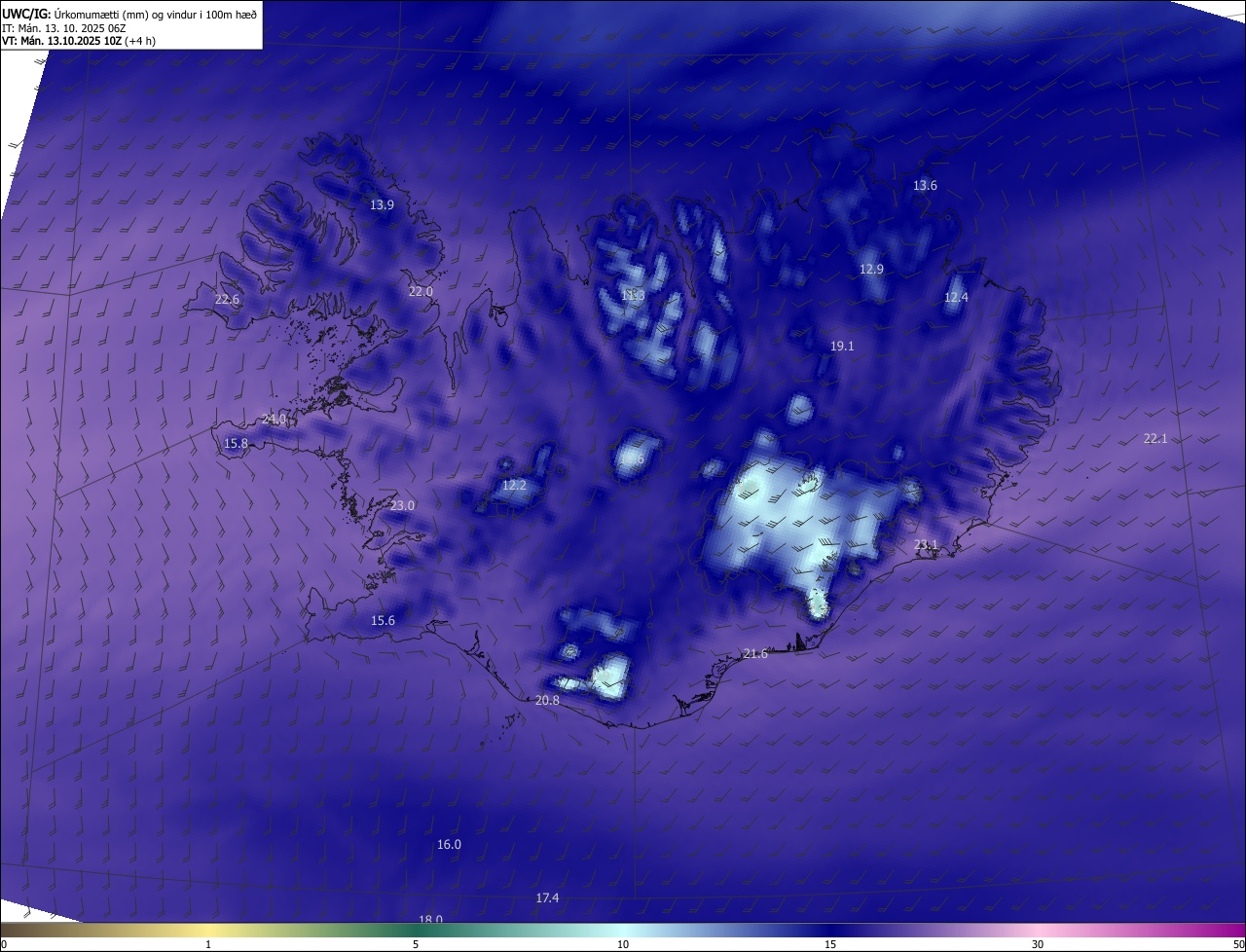Click the 23.1 value label on the map
The width and height of the screenshot is (1246, 952).
(926, 545)
